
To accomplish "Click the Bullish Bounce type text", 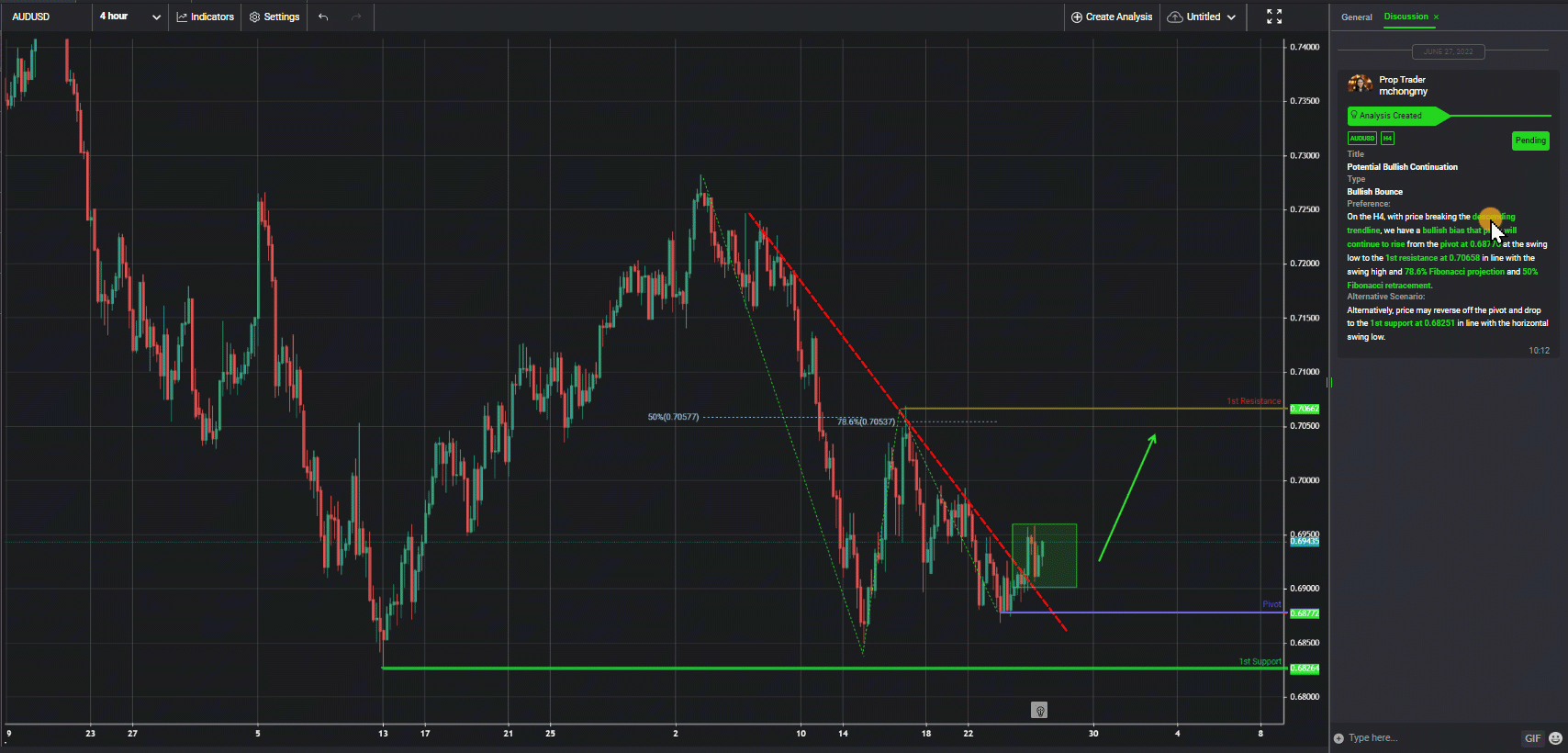I will 1374,192.
